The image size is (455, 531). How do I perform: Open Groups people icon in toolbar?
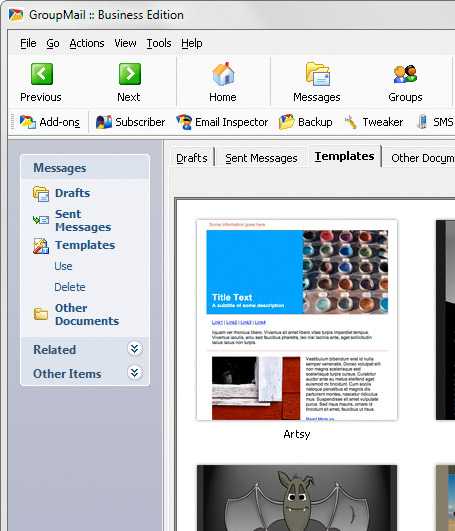tap(405, 74)
